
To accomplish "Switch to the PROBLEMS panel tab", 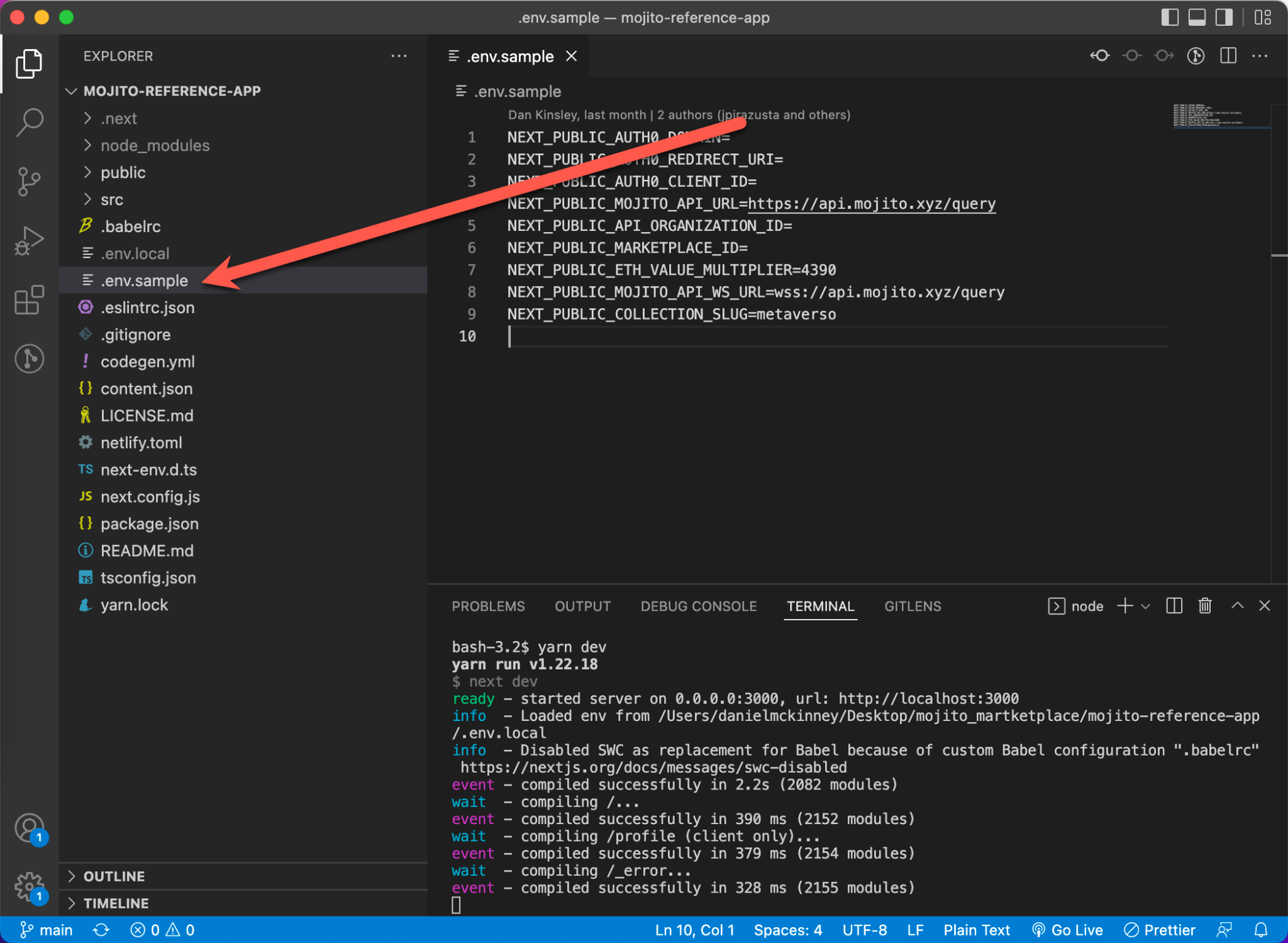I will click(x=488, y=606).
